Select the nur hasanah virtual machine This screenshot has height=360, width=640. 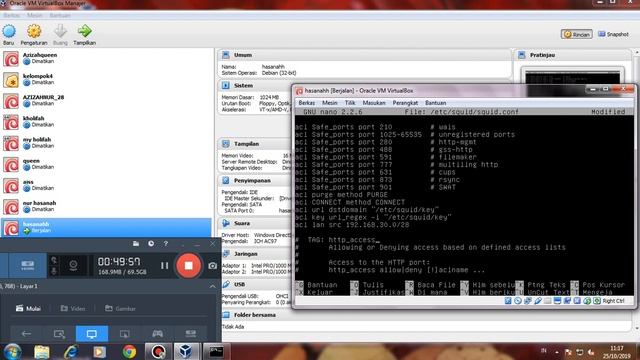tap(106, 207)
